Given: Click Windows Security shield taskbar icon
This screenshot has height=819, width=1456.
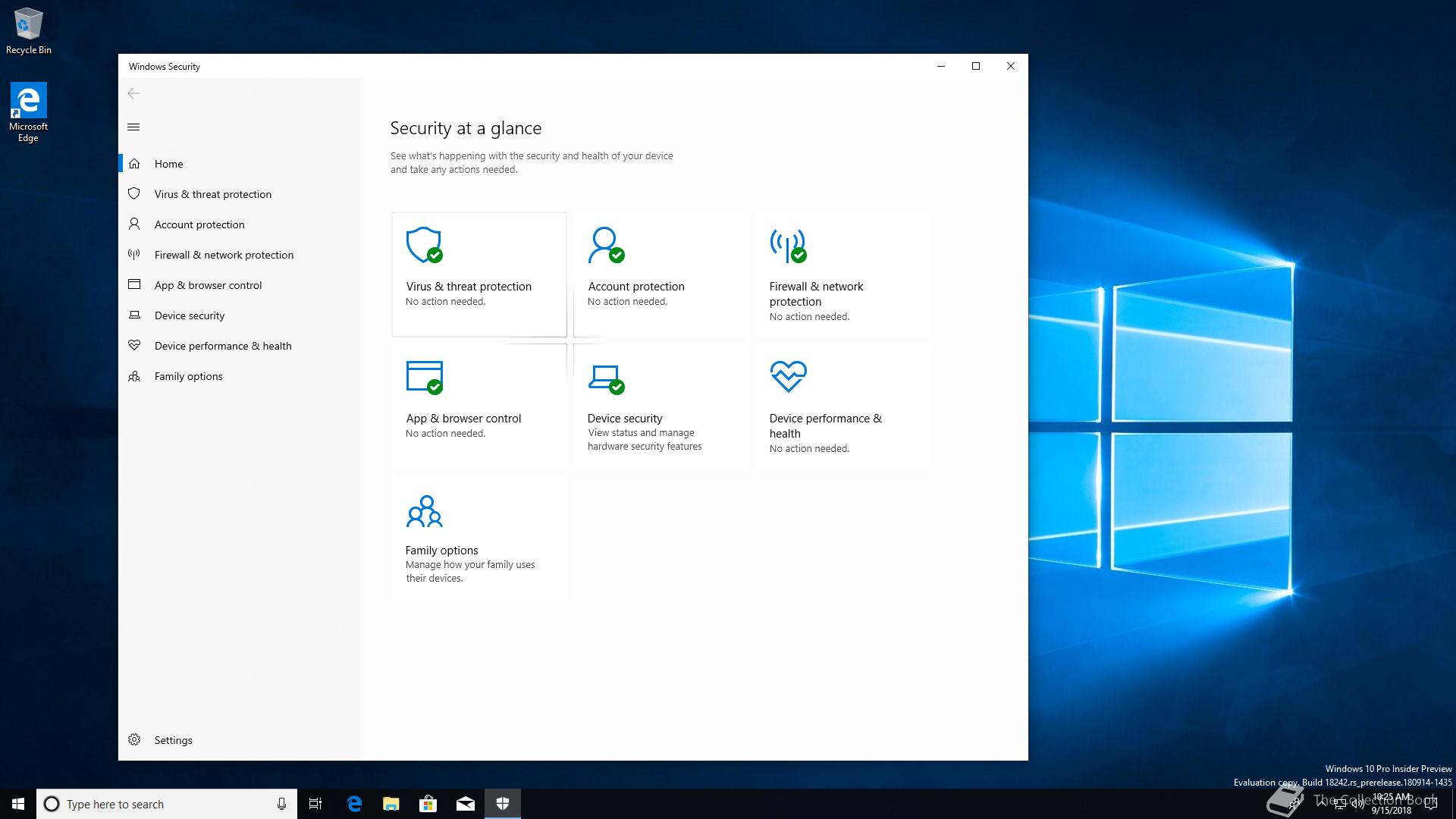Looking at the screenshot, I should pyautogui.click(x=503, y=804).
